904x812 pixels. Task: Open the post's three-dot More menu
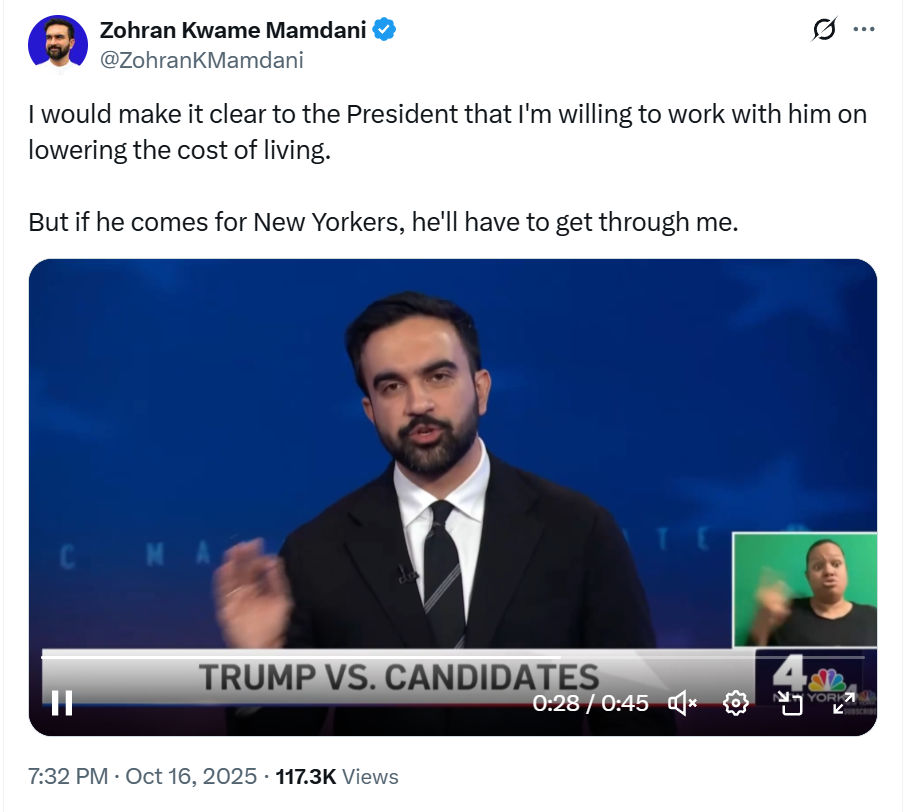click(863, 30)
